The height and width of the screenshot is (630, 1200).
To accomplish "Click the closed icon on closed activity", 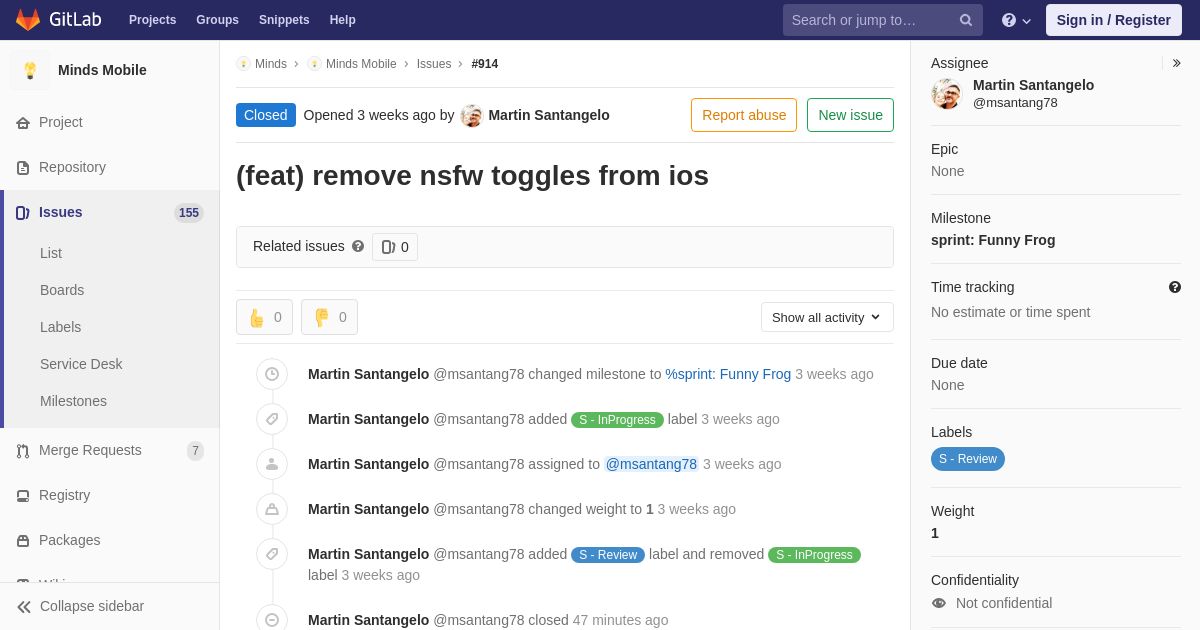I will coord(272,620).
